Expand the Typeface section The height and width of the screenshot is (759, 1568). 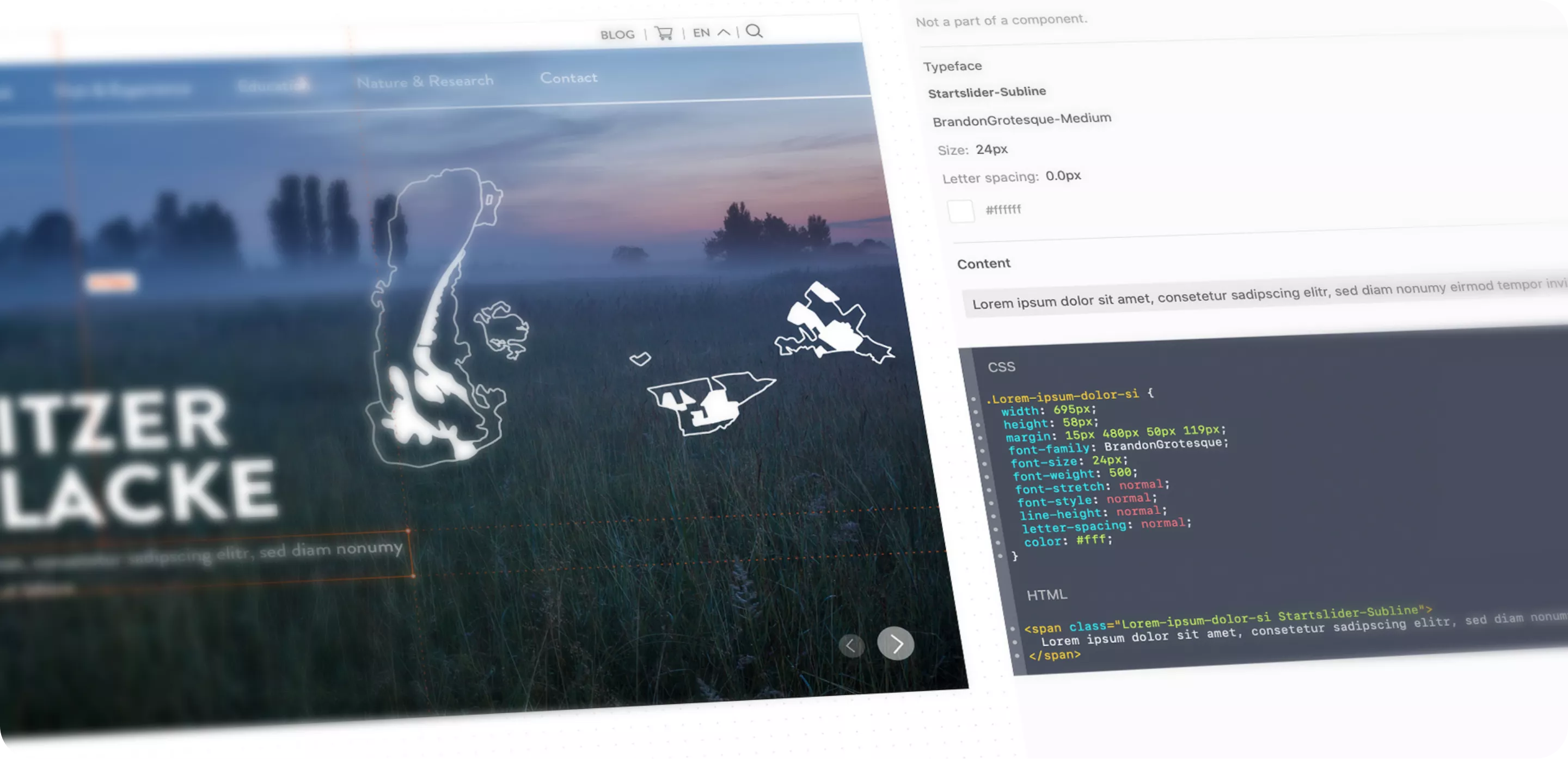click(x=953, y=66)
